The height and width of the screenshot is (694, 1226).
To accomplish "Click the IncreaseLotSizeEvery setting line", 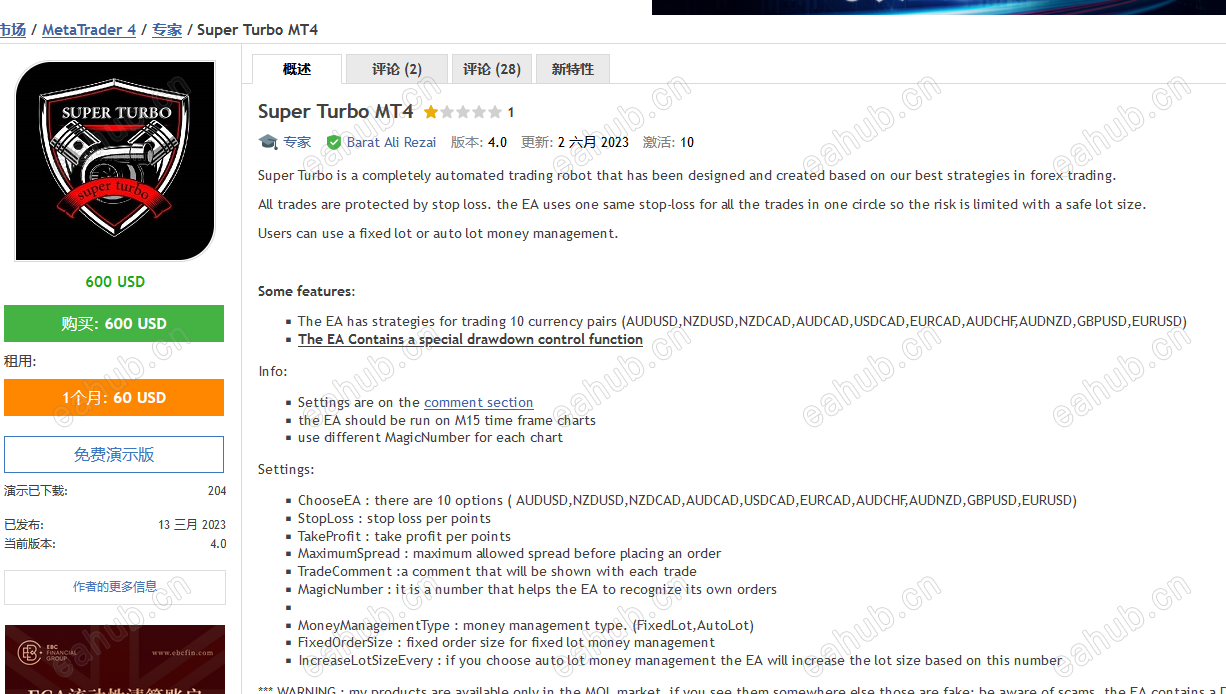I will 680,660.
